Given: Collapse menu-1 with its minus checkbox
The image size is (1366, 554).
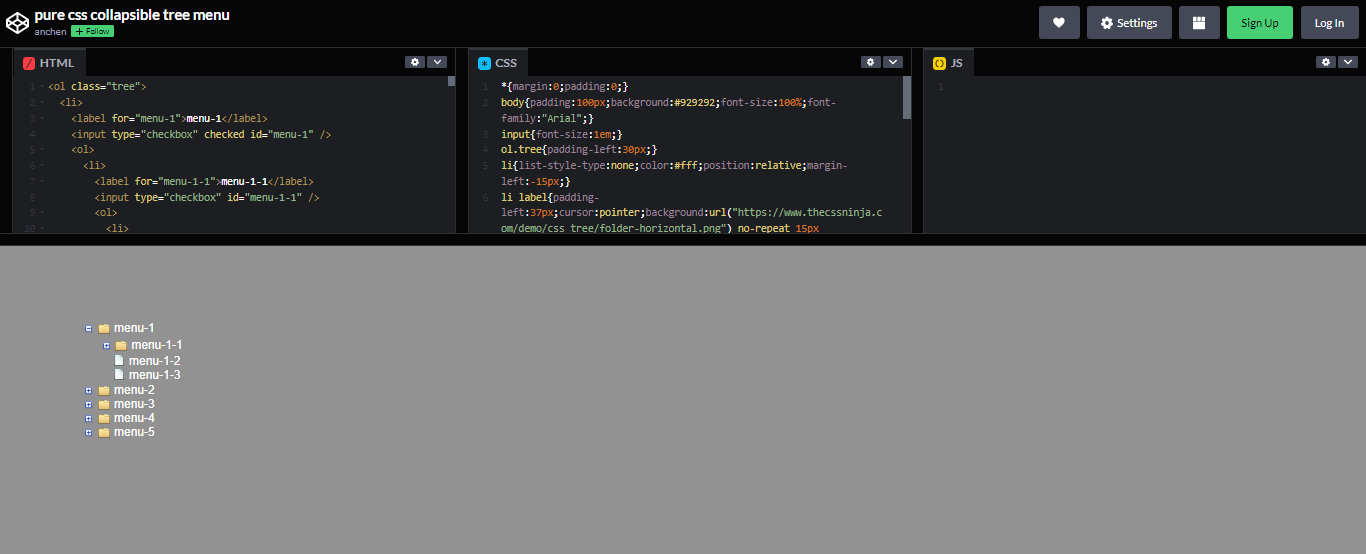Looking at the screenshot, I should [89, 328].
